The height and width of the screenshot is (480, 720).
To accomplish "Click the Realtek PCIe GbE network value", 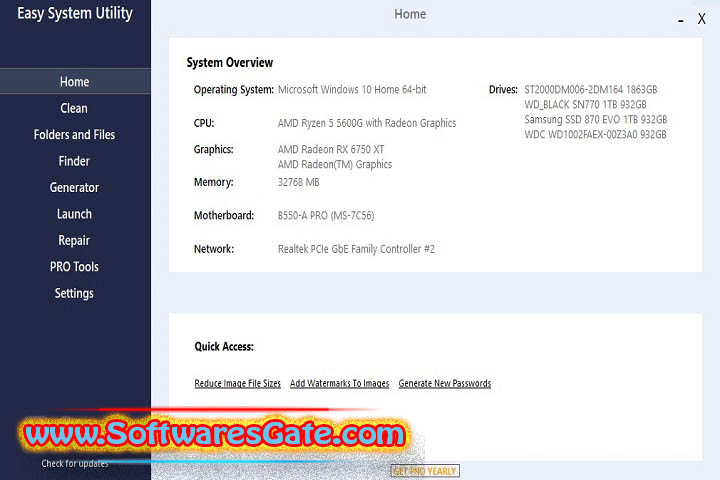I will 356,249.
